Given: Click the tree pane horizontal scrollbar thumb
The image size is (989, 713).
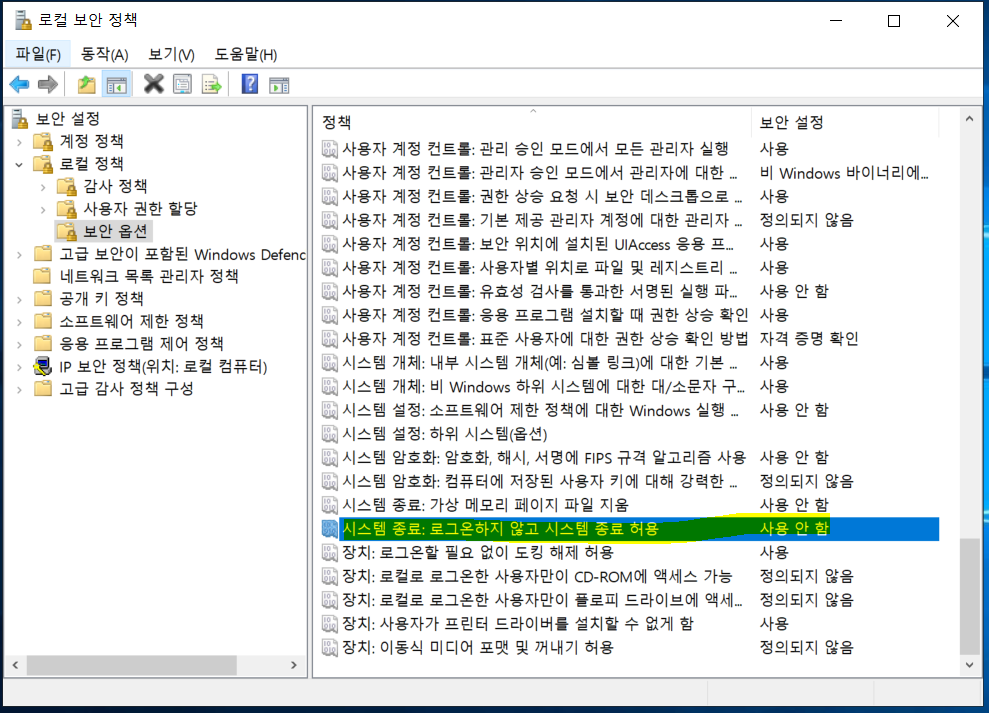Looking at the screenshot, I should (x=132, y=665).
